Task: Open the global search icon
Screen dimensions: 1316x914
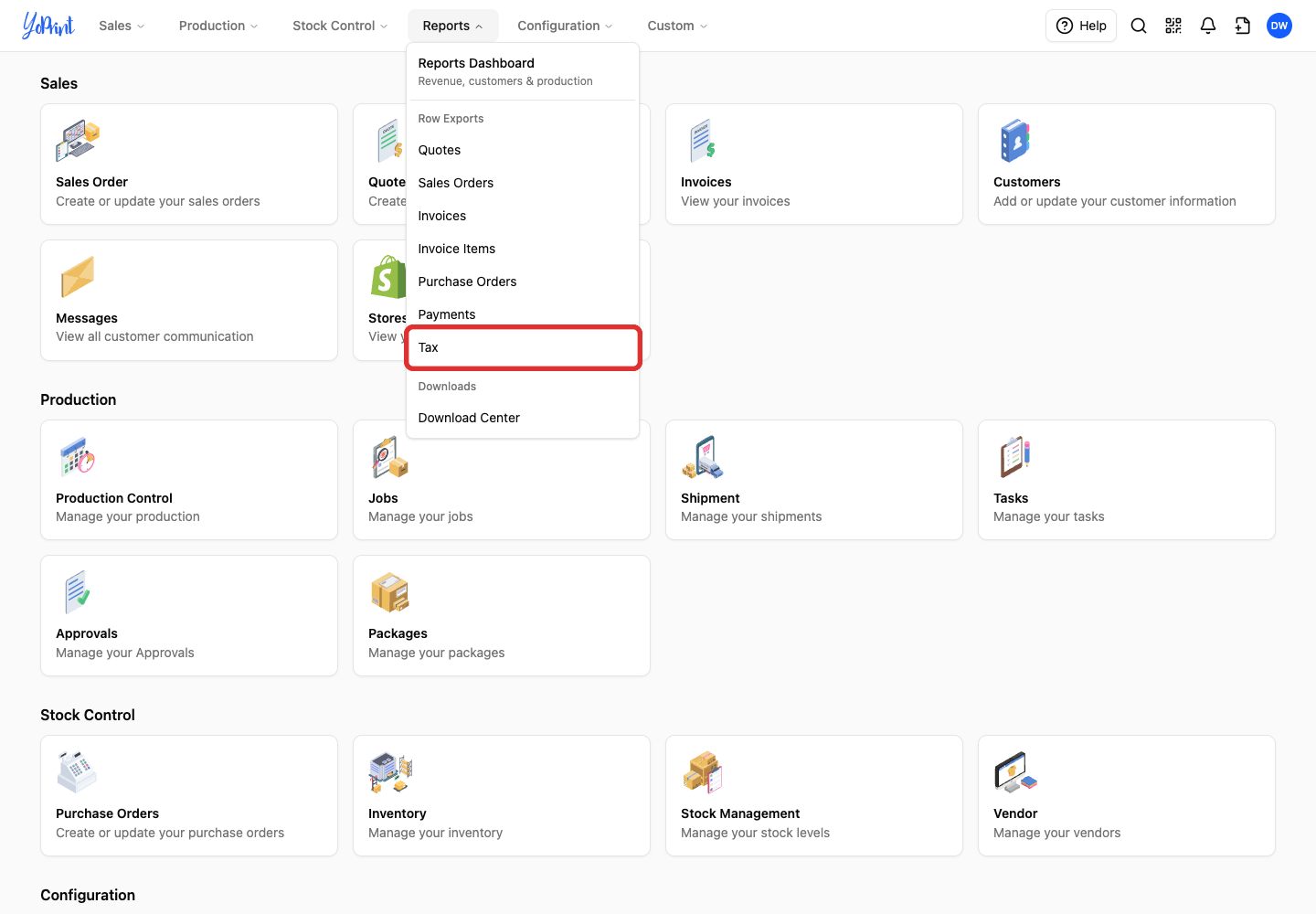Action: click(1139, 26)
